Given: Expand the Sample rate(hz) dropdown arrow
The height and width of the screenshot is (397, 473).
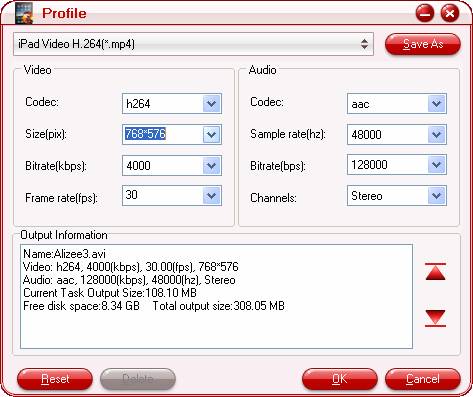Looking at the screenshot, I should point(437,135).
